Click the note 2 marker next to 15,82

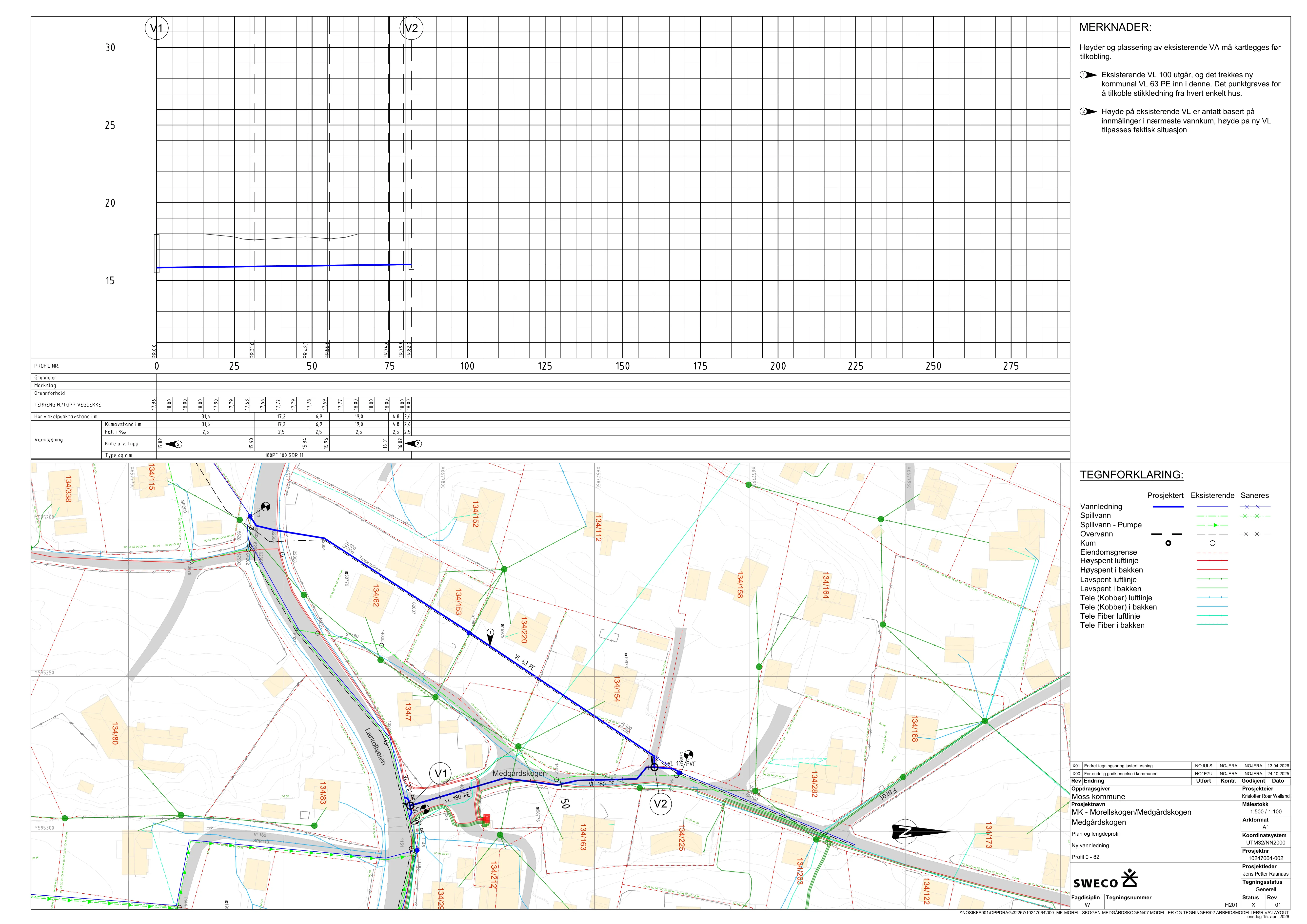(x=174, y=444)
